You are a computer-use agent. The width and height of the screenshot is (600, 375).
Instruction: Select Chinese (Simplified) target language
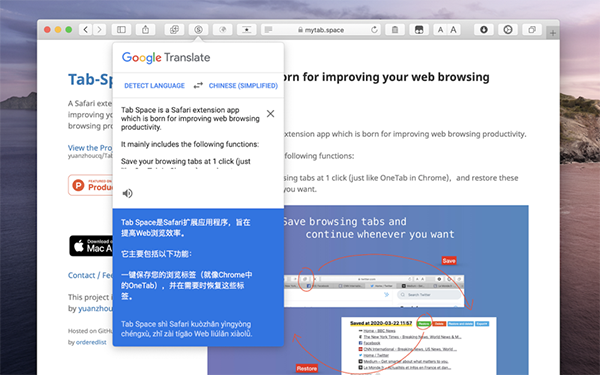click(243, 86)
